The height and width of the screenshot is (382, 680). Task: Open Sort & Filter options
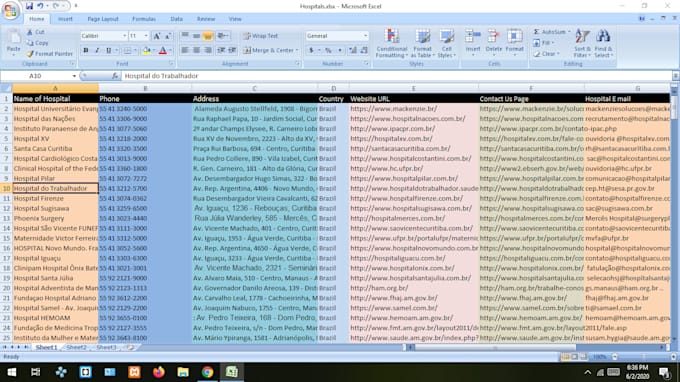tap(582, 42)
